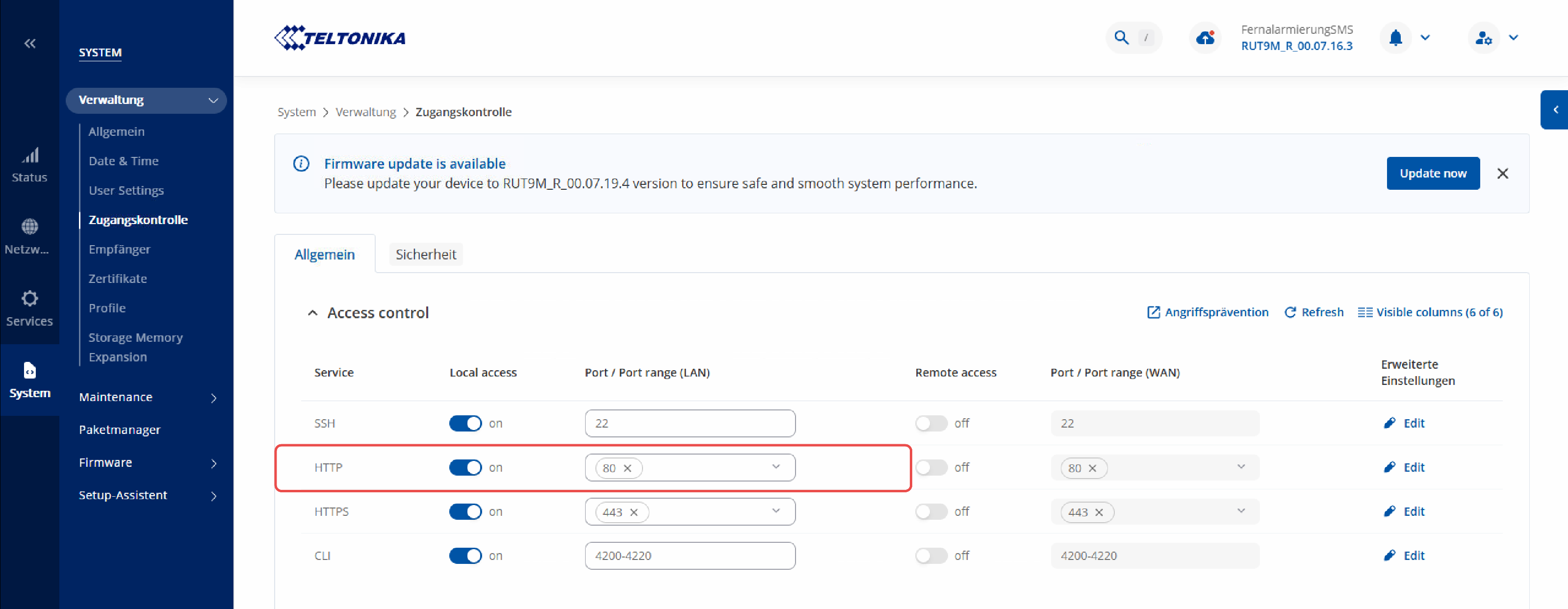Screen dimensions: 1568x609
Task: Open the Services gear icon
Action: [30, 299]
